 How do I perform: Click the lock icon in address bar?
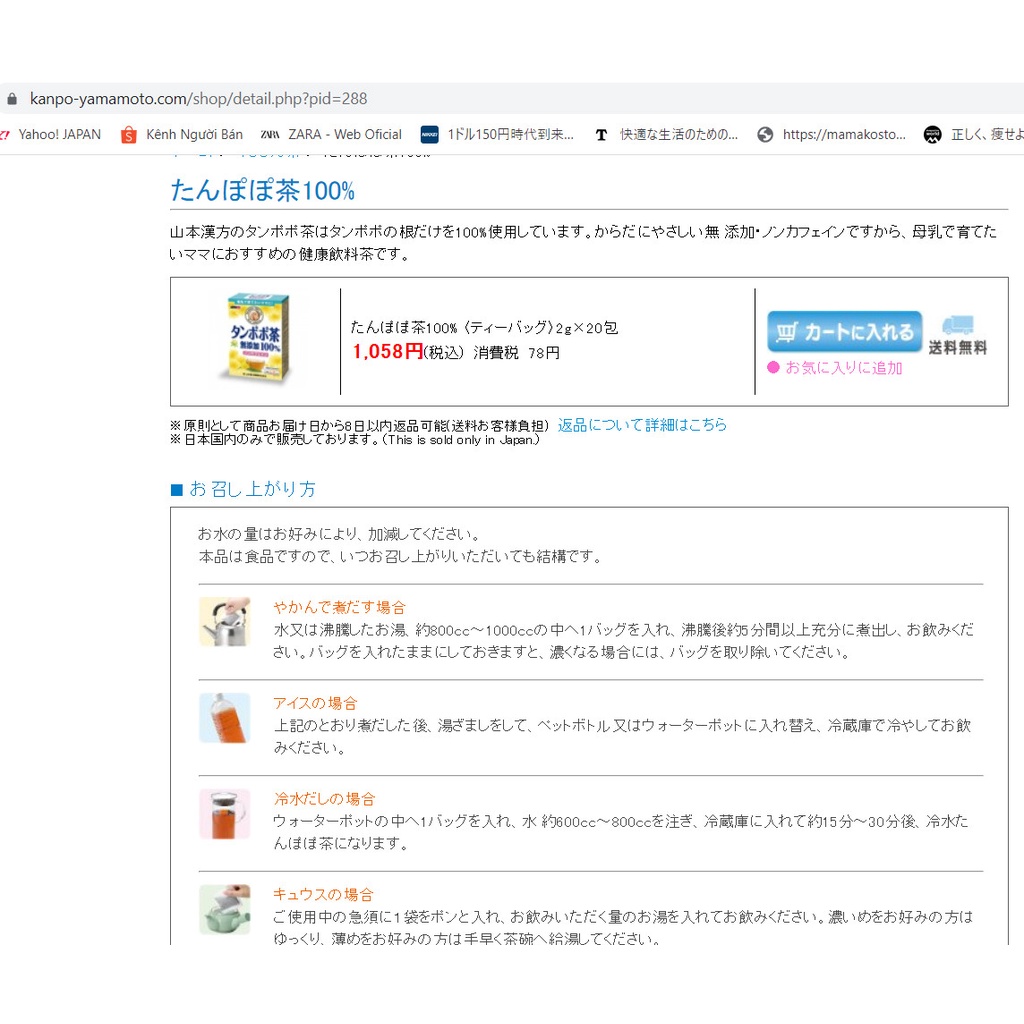pos(12,99)
